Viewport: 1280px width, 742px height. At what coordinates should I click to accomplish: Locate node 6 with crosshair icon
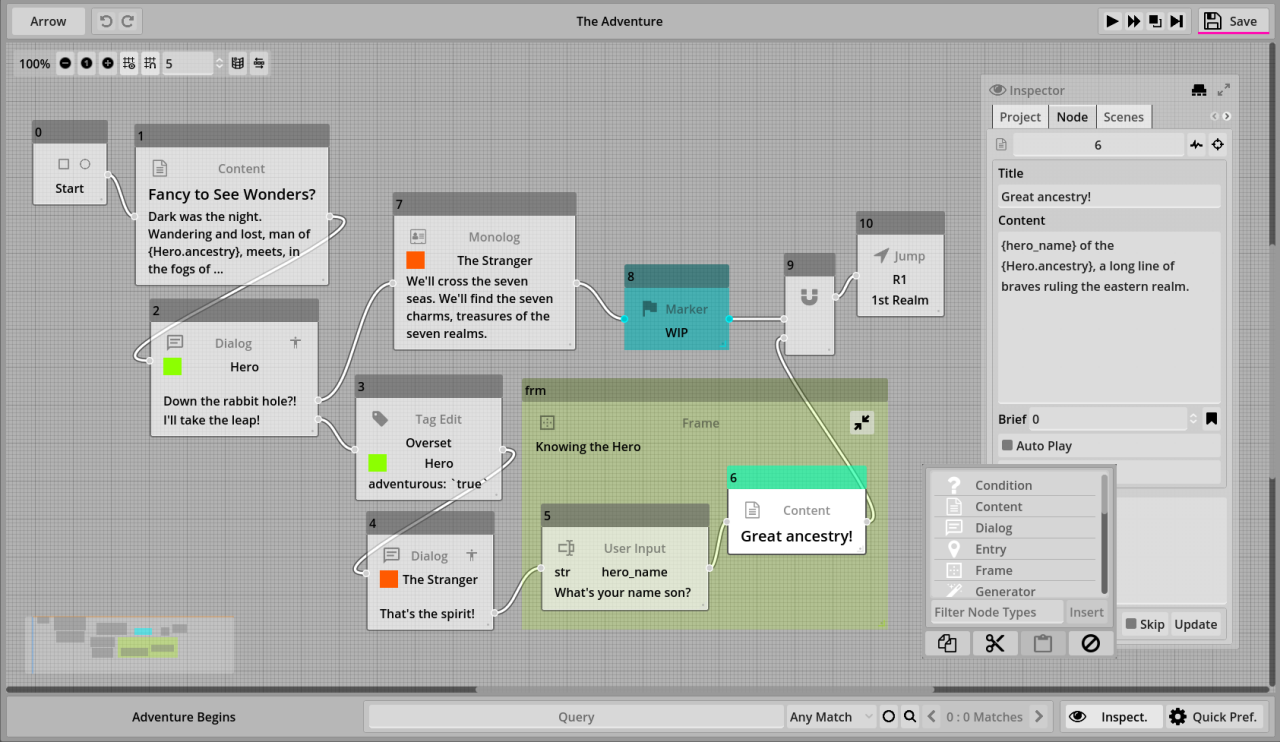(1217, 145)
